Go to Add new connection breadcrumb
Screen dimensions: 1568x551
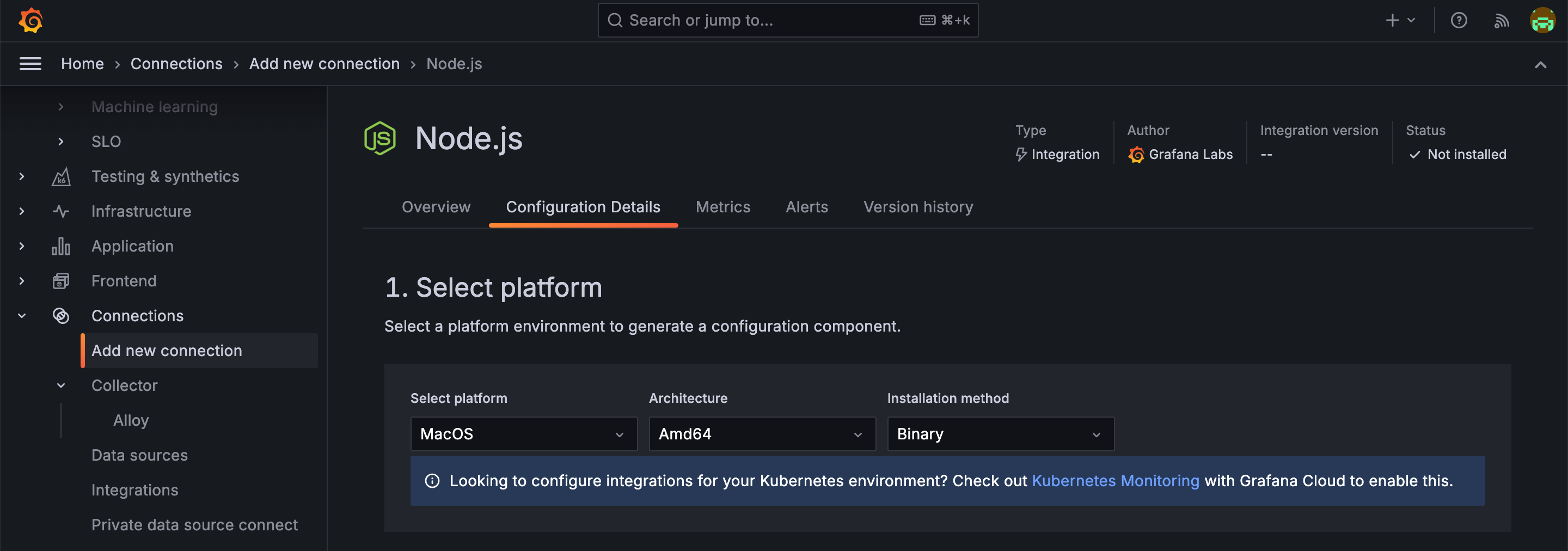[324, 63]
